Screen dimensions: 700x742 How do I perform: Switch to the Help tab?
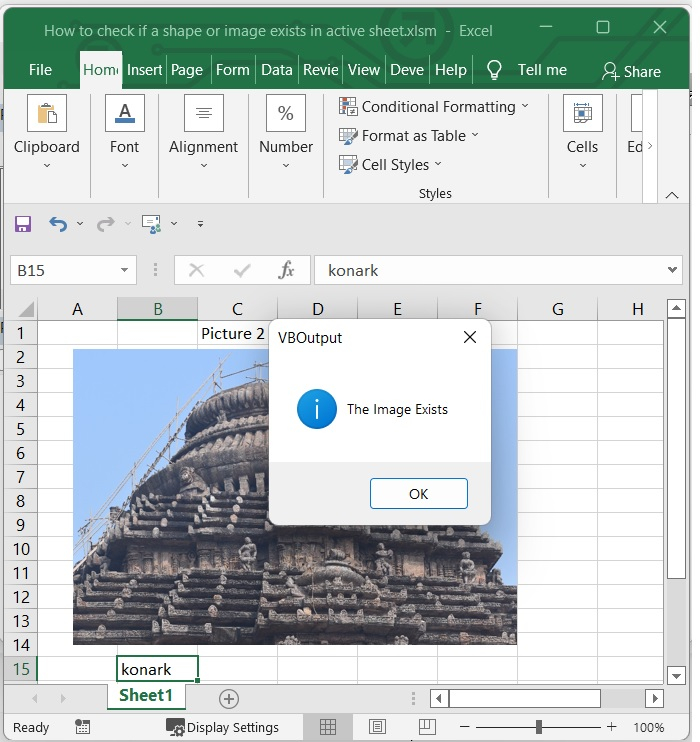click(x=451, y=70)
